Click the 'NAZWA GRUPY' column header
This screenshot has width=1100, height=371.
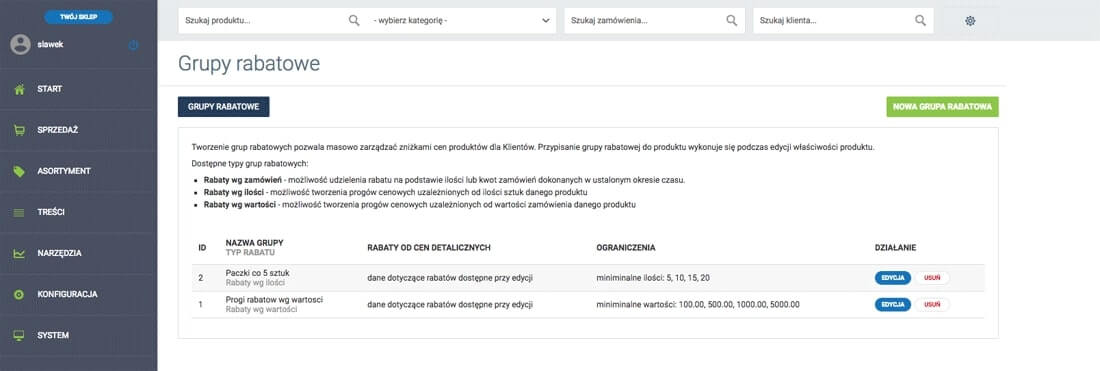255,243
